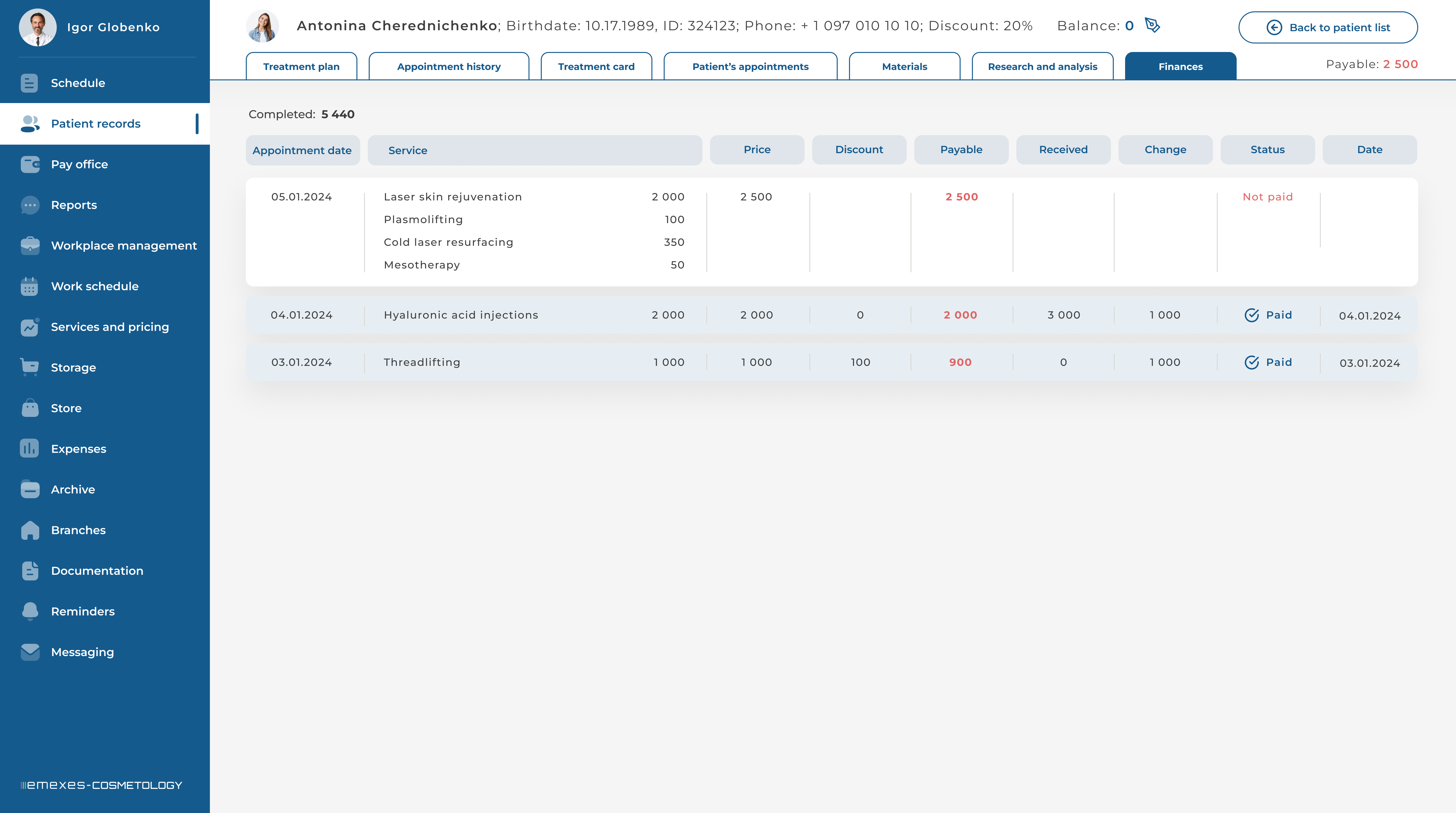This screenshot has height=813, width=1456.
Task: Click patient Antonina's avatar photo
Action: coord(262,26)
